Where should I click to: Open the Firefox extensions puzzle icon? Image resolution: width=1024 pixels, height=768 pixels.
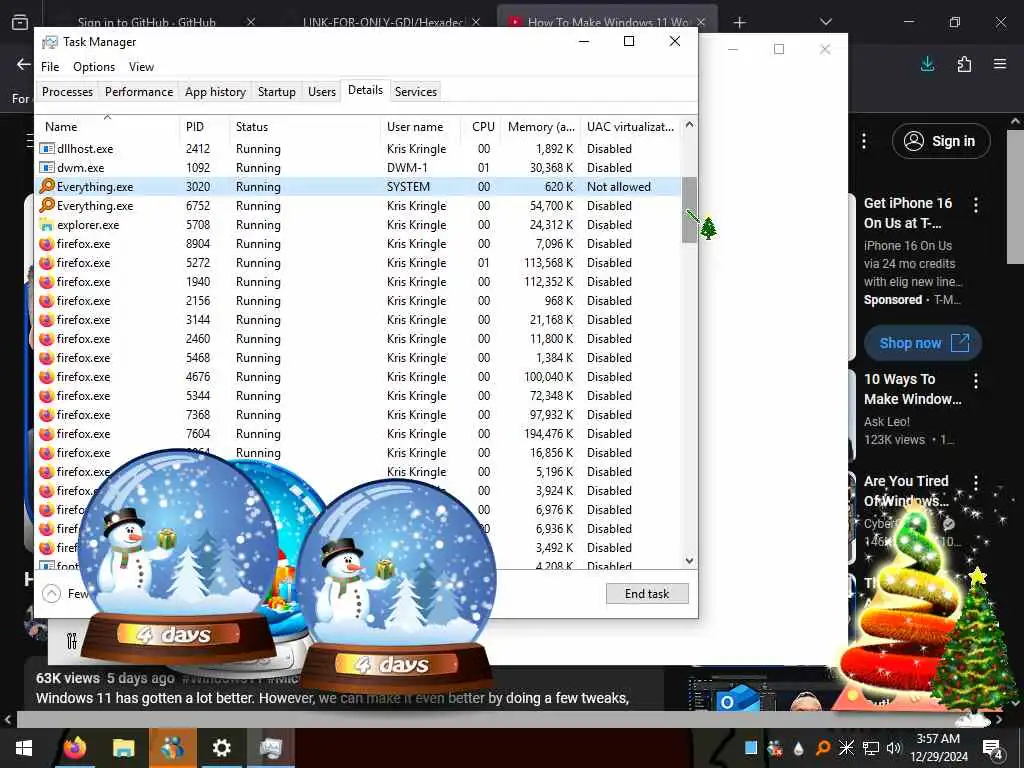pos(964,64)
